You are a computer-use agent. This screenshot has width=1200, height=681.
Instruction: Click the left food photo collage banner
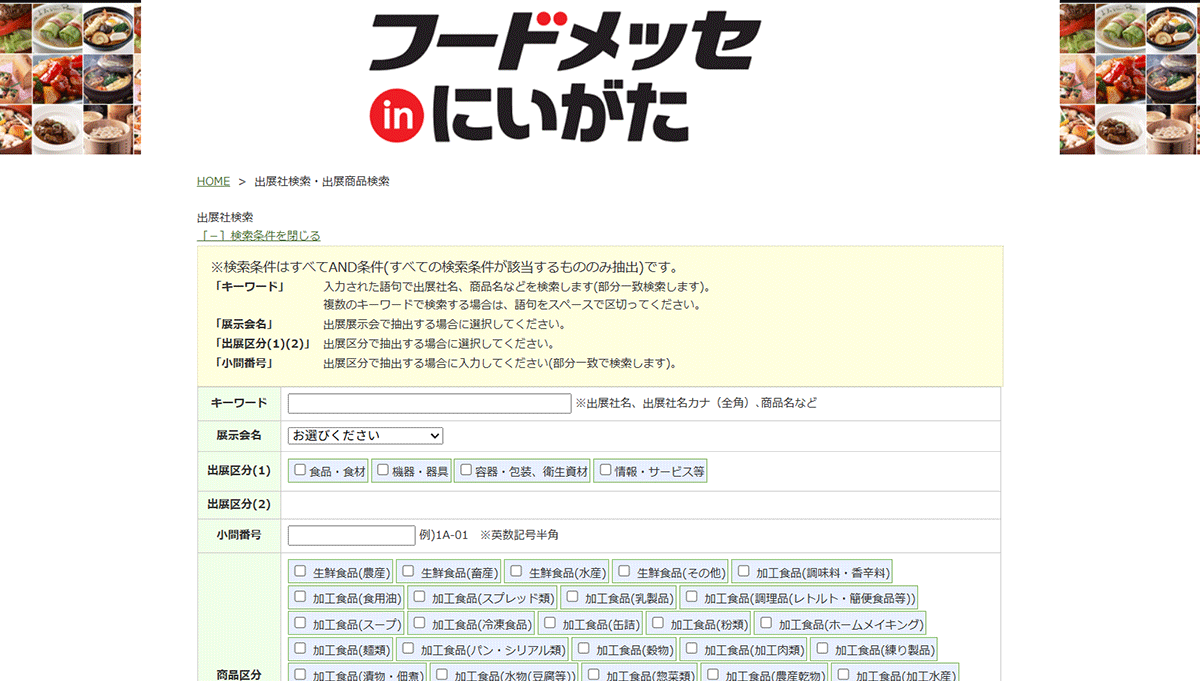pos(70,77)
